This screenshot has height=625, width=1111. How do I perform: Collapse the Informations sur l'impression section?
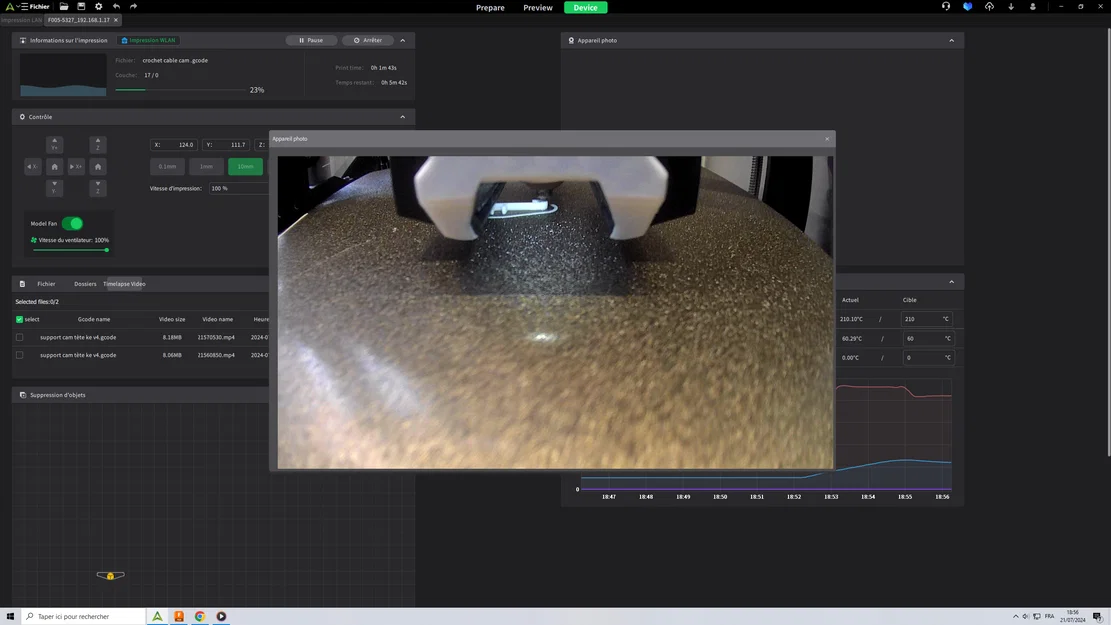(x=402, y=40)
